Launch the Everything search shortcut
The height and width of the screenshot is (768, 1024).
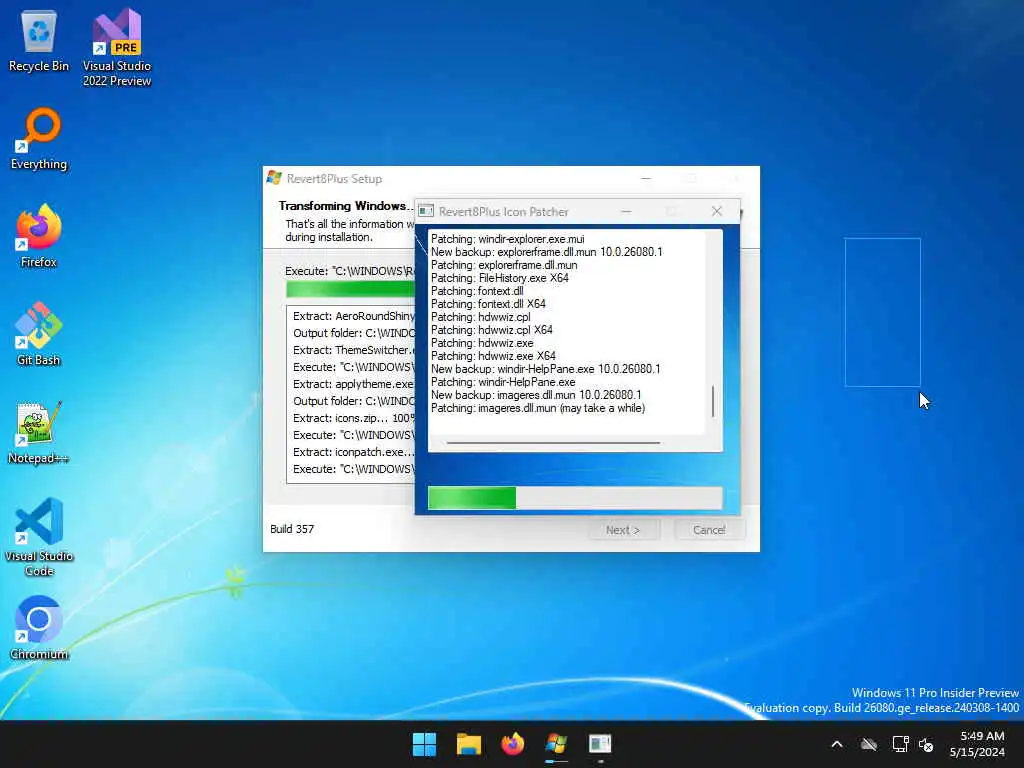(x=39, y=139)
